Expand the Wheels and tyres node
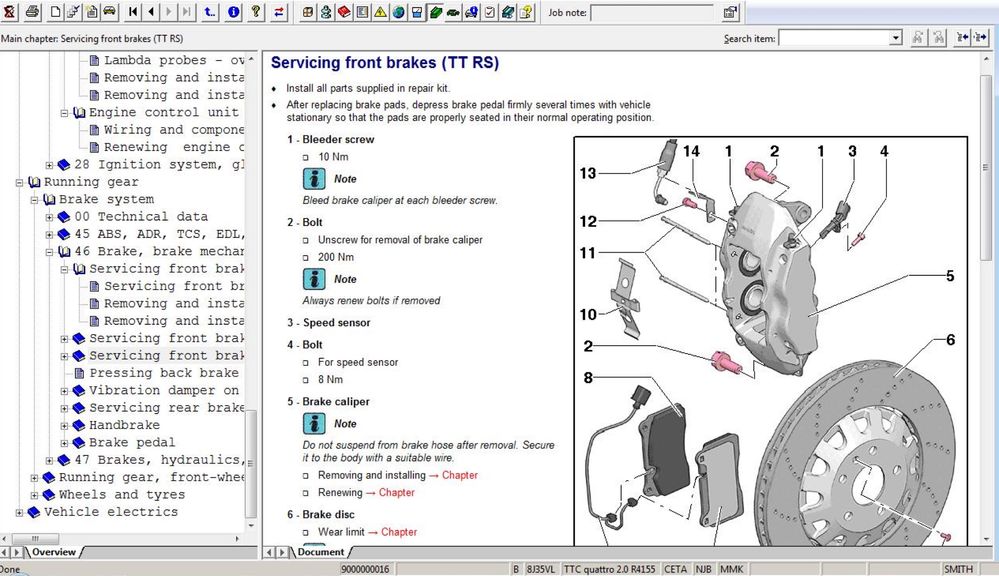 point(34,495)
